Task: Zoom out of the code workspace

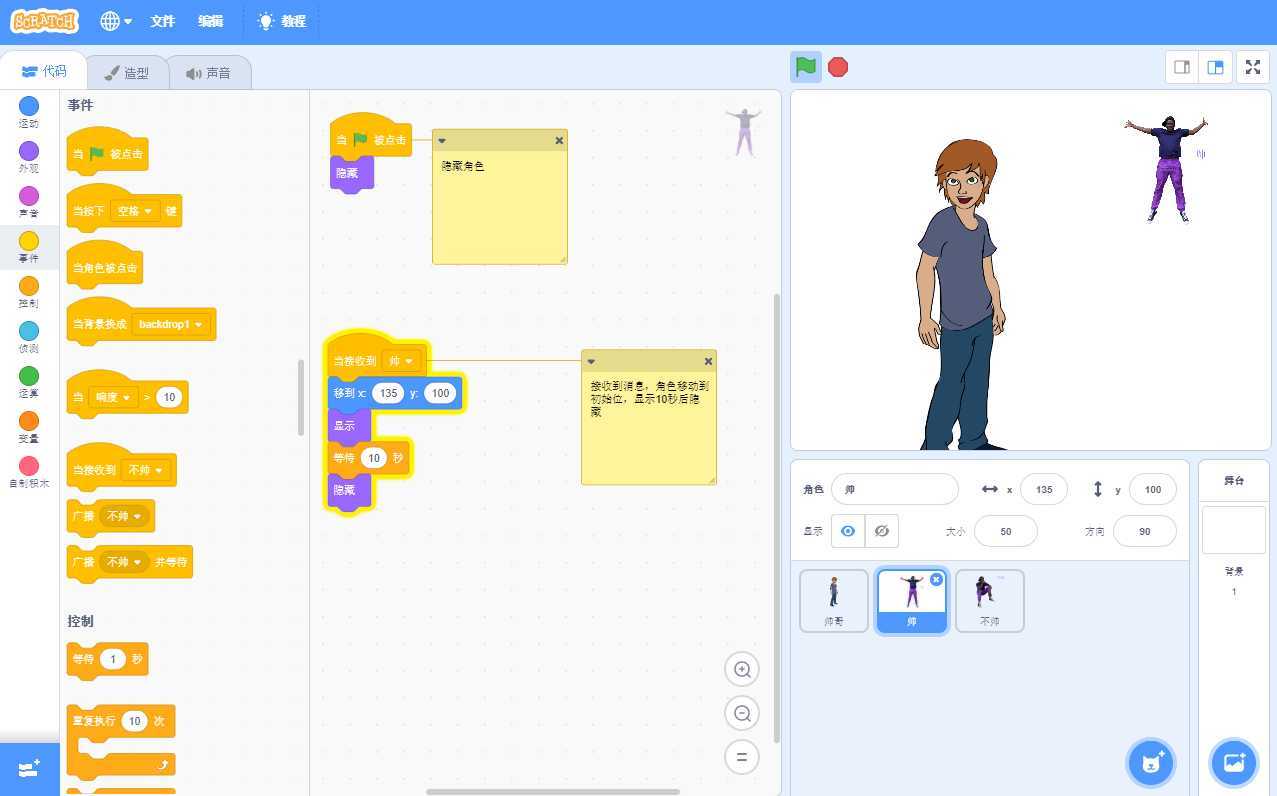Action: pos(742,713)
